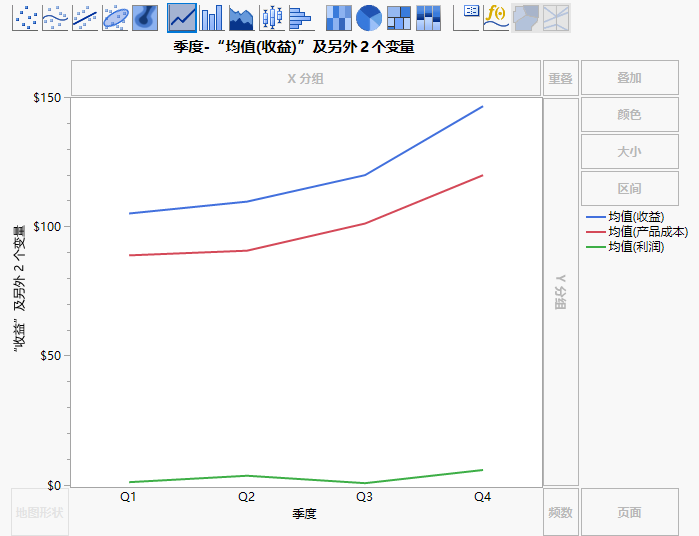Choose the Line of Fit icon
This screenshot has width=699, height=536.
tap(85, 18)
